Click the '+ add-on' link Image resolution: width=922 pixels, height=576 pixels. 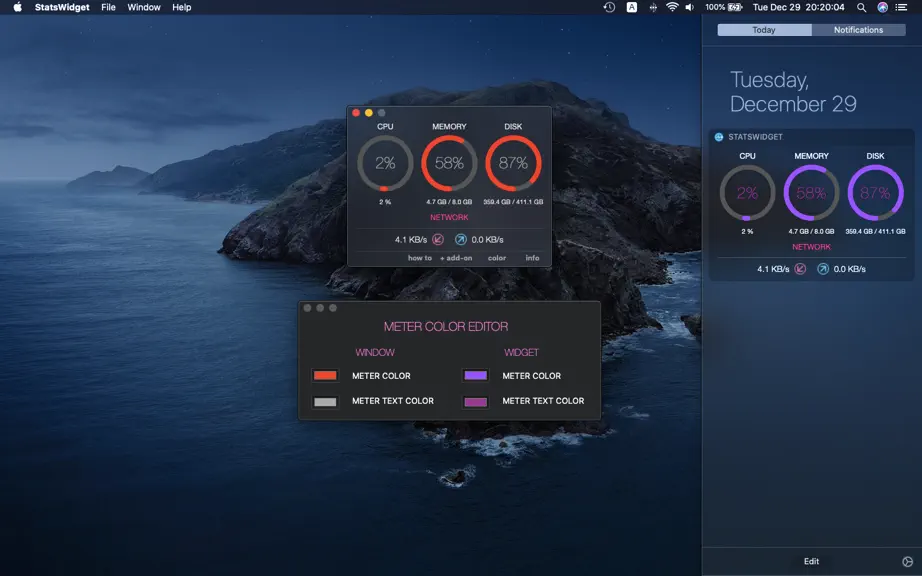(456, 258)
